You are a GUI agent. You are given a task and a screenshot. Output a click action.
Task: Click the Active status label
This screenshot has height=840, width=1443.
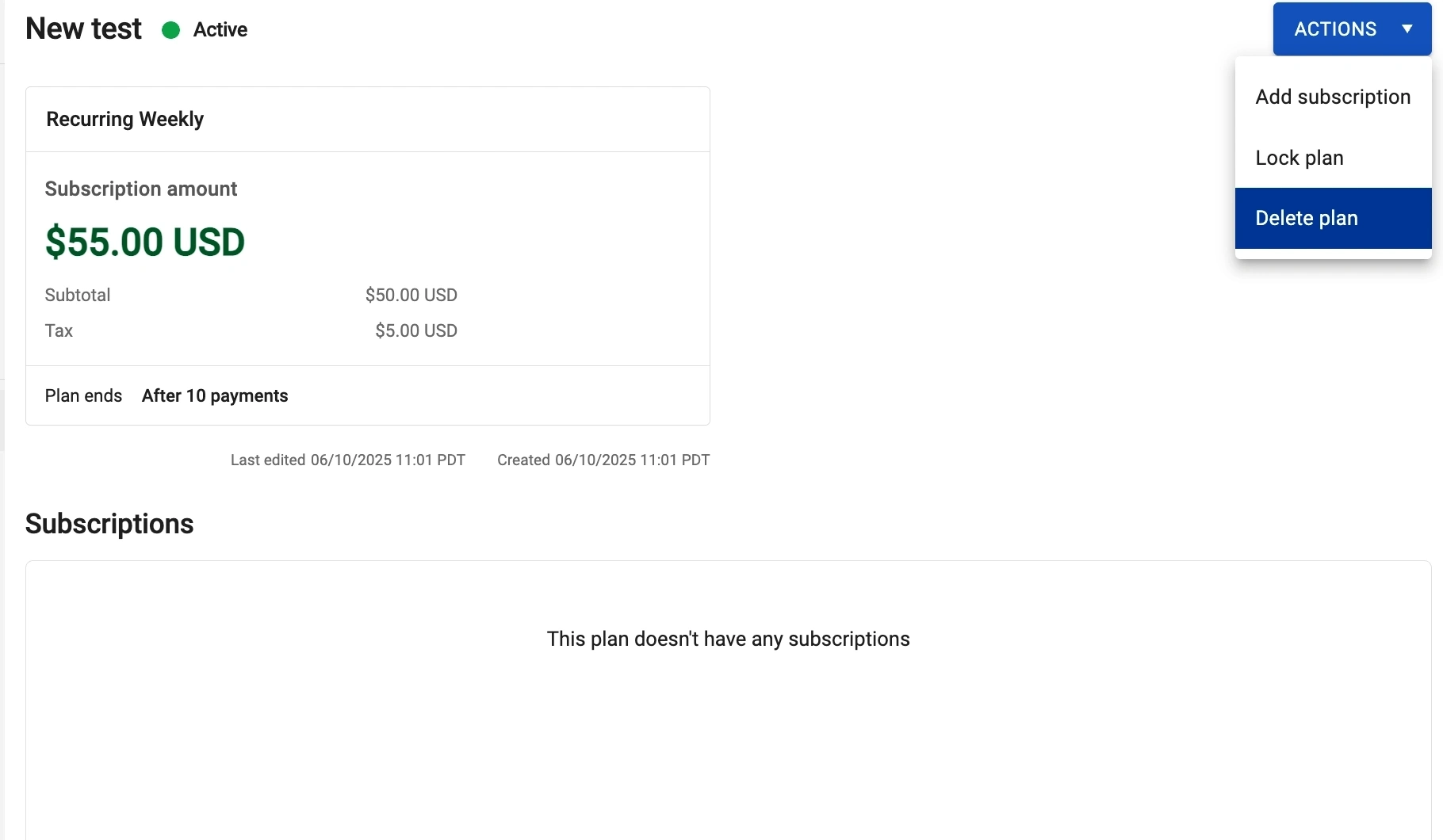click(220, 30)
